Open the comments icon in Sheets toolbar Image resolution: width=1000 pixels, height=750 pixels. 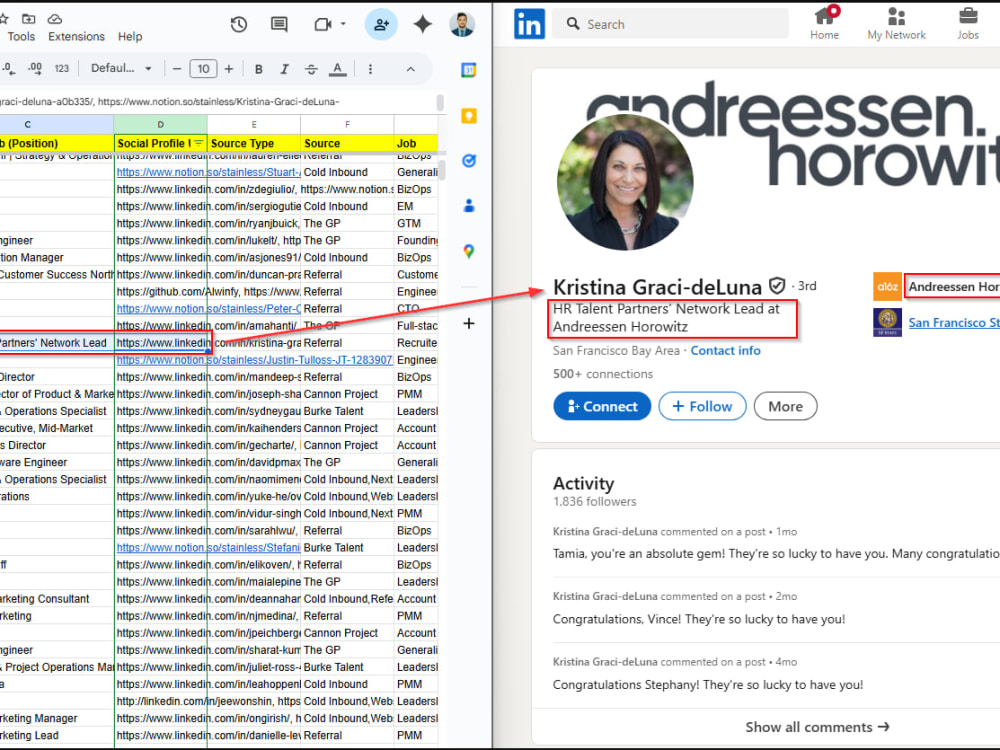279,24
